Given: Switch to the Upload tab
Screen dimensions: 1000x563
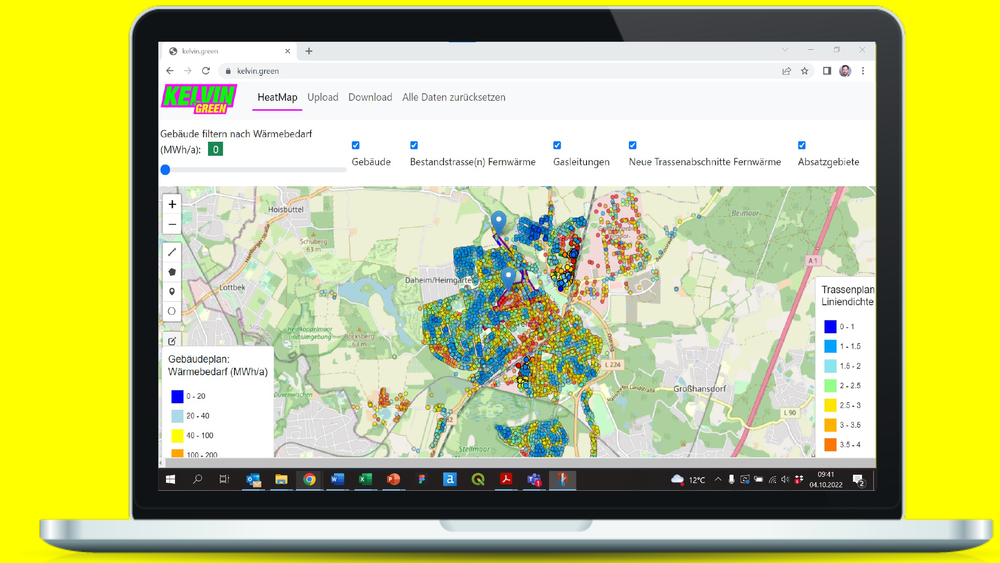Looking at the screenshot, I should point(323,98).
